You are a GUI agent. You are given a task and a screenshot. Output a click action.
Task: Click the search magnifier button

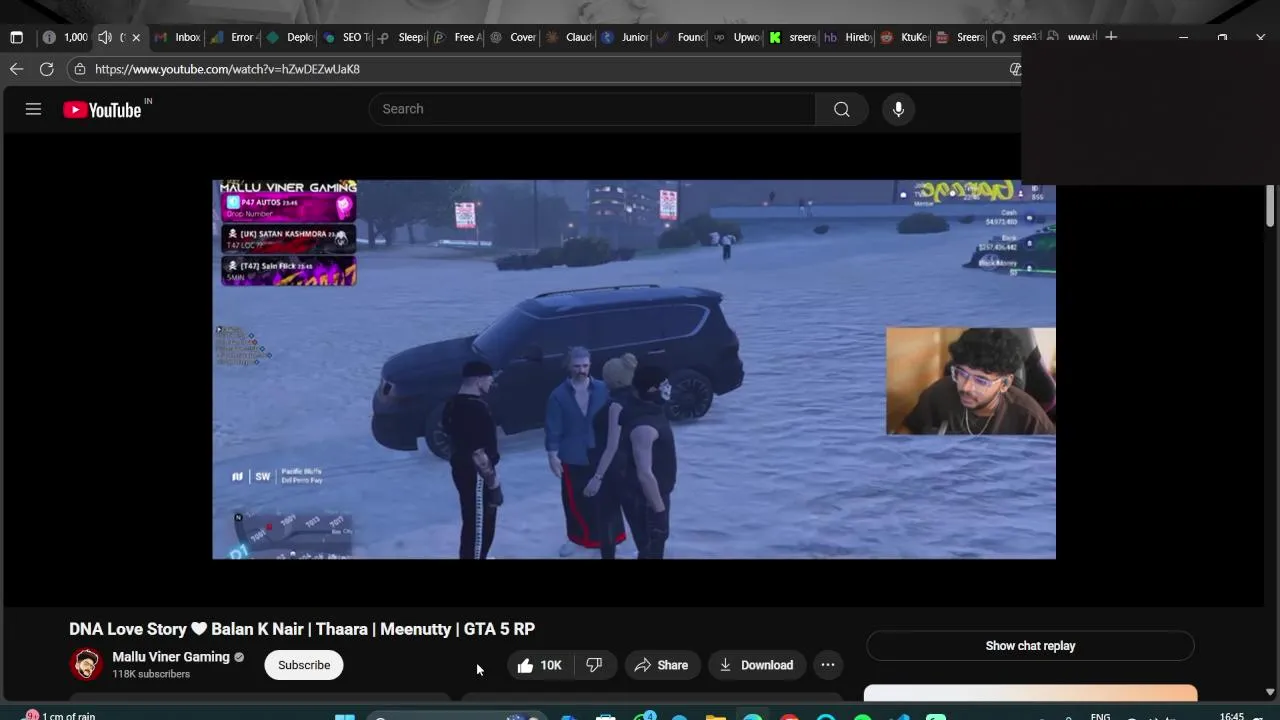(x=842, y=109)
